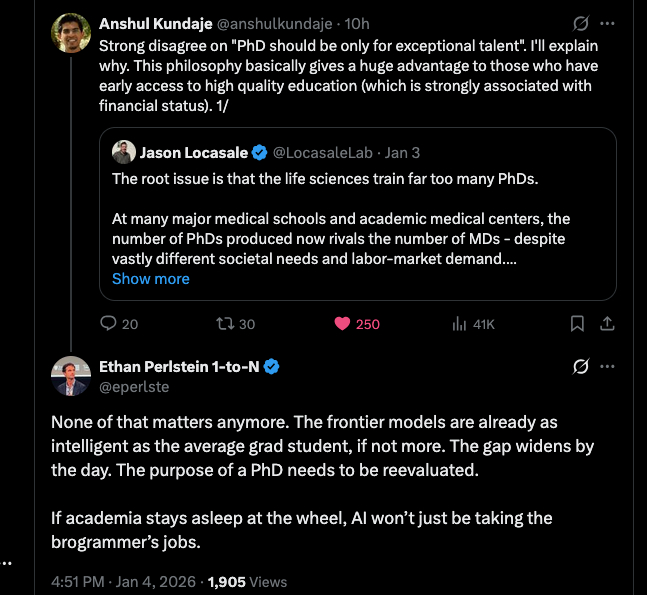Visit the @eperlste handle link
Viewport: 647px width, 595px height.
click(x=132, y=386)
